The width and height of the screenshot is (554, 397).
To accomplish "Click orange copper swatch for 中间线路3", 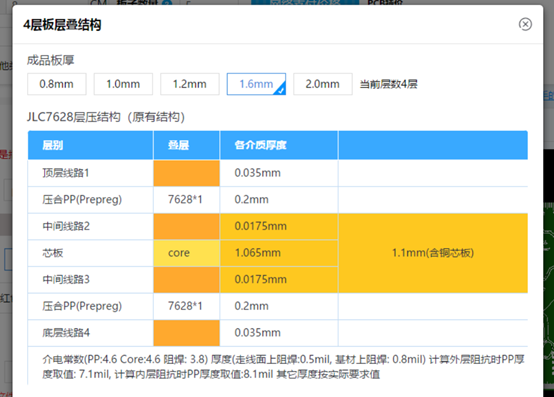I will coord(187,280).
